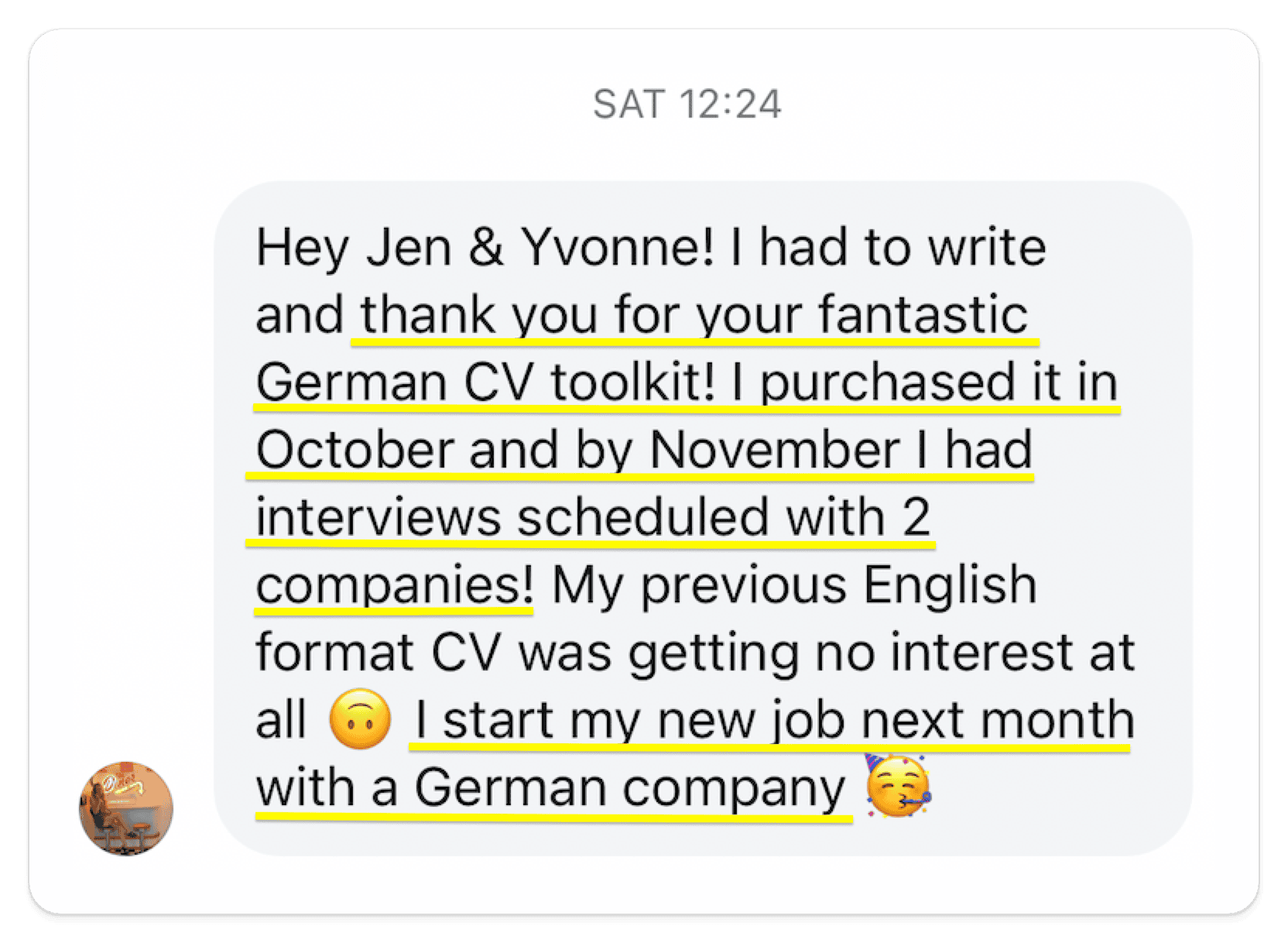Click the word "all" before the emoji
1288x943 pixels.
coord(281,720)
